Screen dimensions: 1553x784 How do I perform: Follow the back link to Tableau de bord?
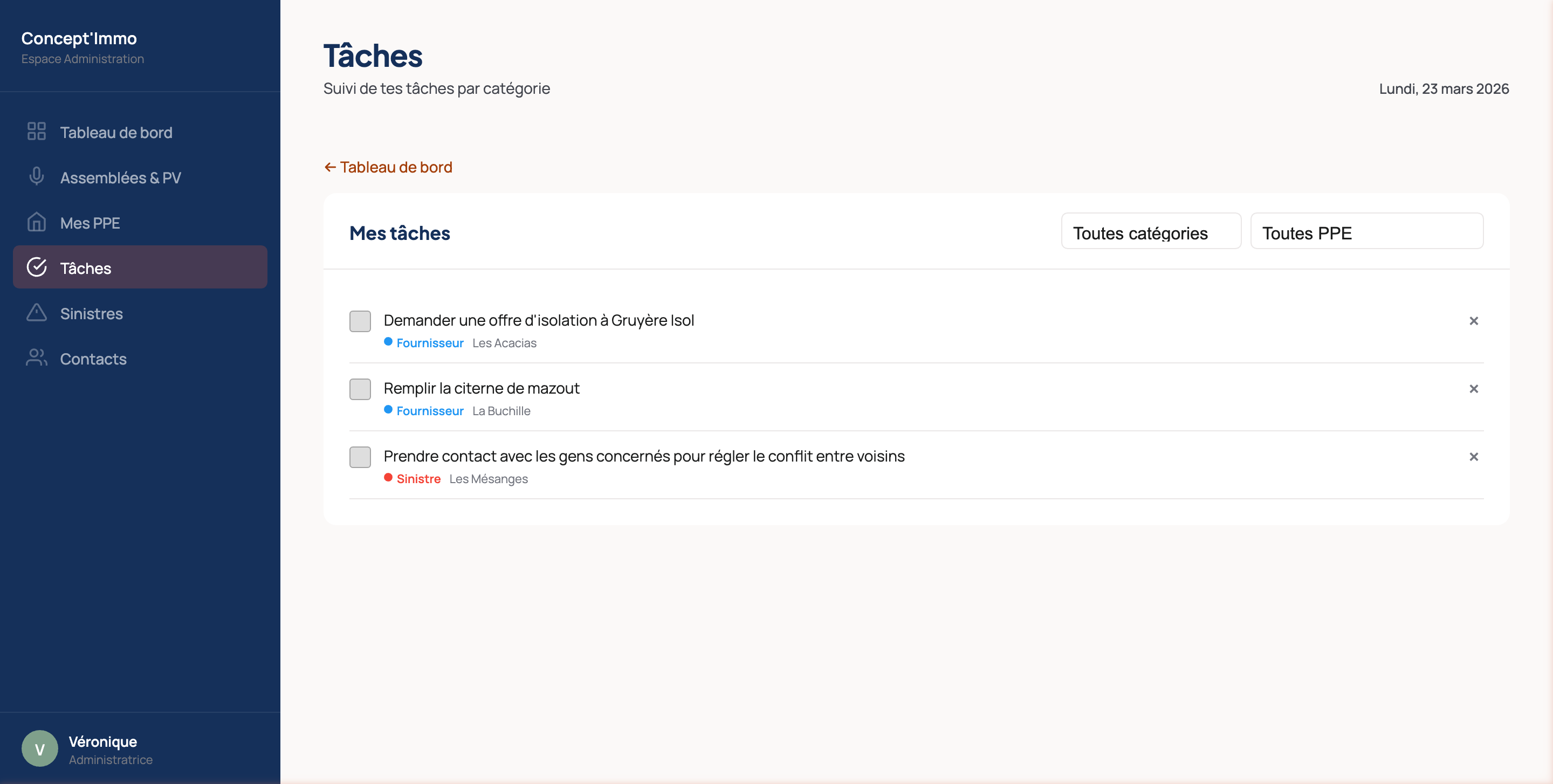coord(388,167)
